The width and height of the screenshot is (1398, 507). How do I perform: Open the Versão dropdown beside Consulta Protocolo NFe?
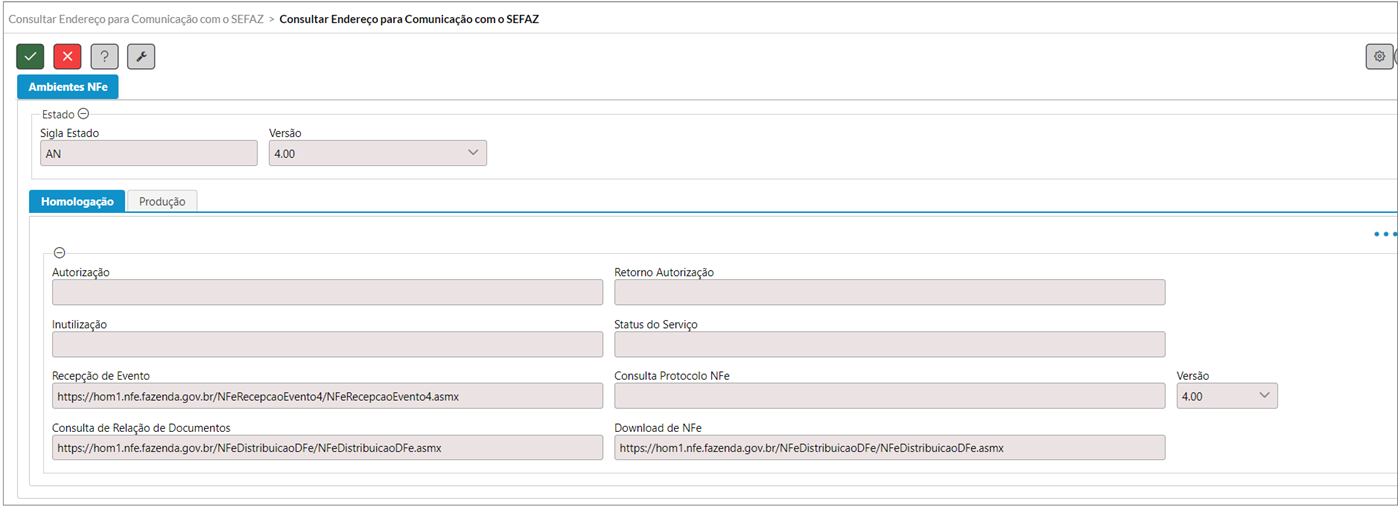tap(1227, 396)
